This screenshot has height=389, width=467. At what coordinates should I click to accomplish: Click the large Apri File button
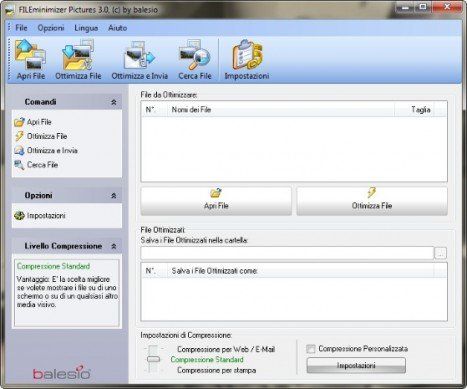tap(216, 201)
